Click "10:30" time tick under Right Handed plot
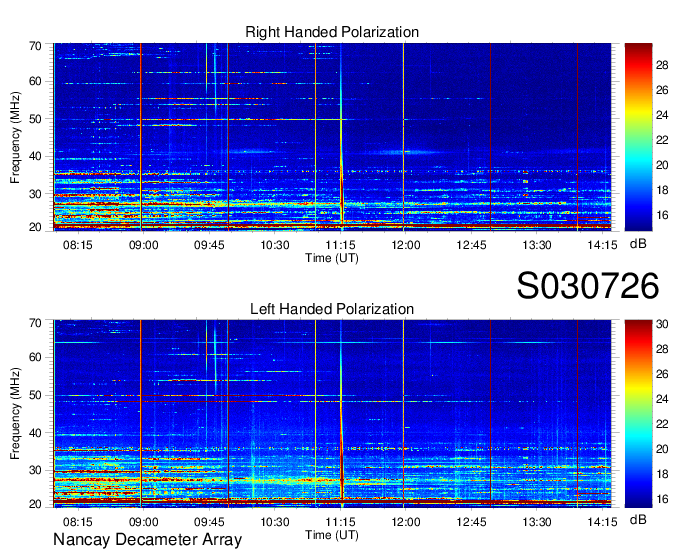 tap(275, 245)
